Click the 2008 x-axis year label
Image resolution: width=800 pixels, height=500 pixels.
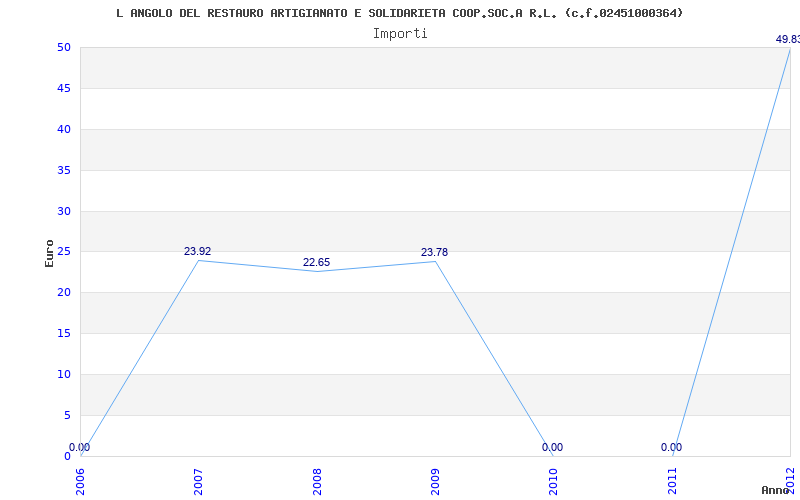click(317, 482)
